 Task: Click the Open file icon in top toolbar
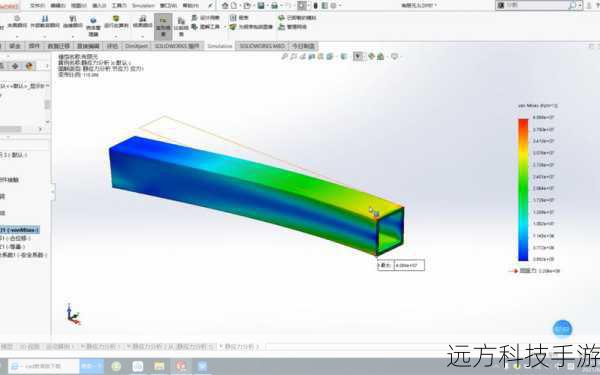[x=247, y=5]
